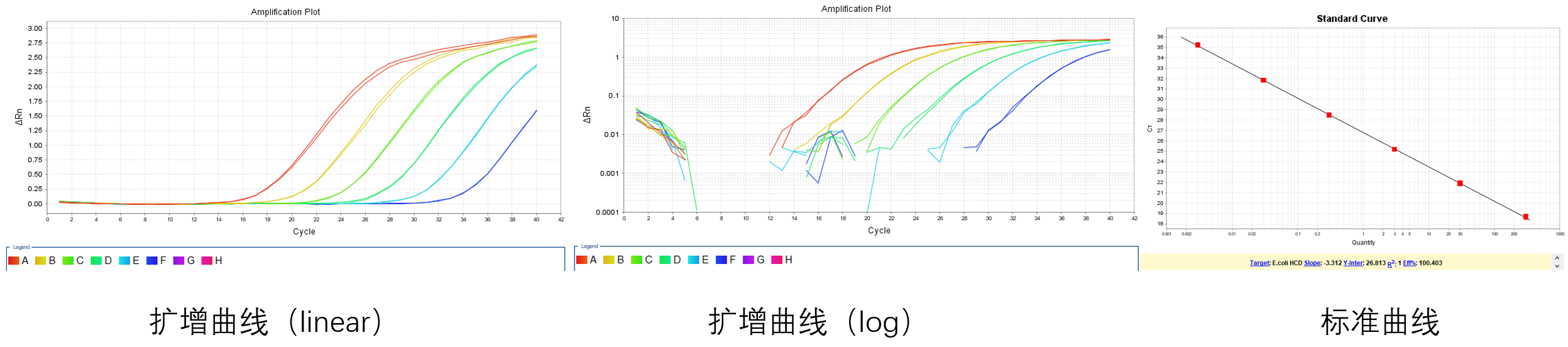
Task: Select the blue F swatch in right legend
Action: click(721, 260)
